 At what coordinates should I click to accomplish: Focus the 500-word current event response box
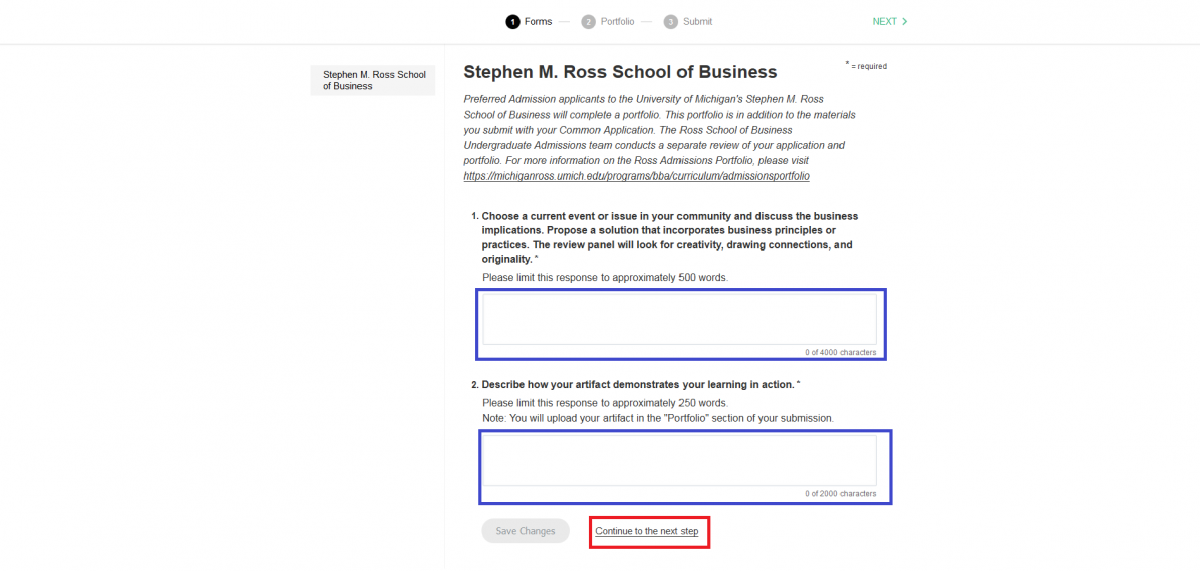(x=679, y=318)
